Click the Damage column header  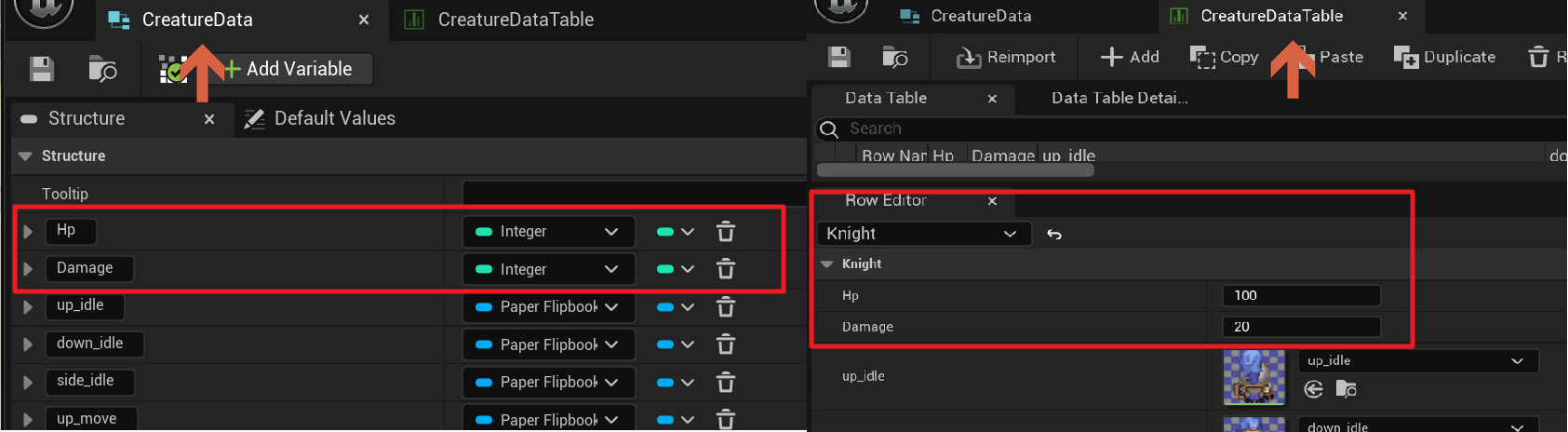pos(1002,155)
